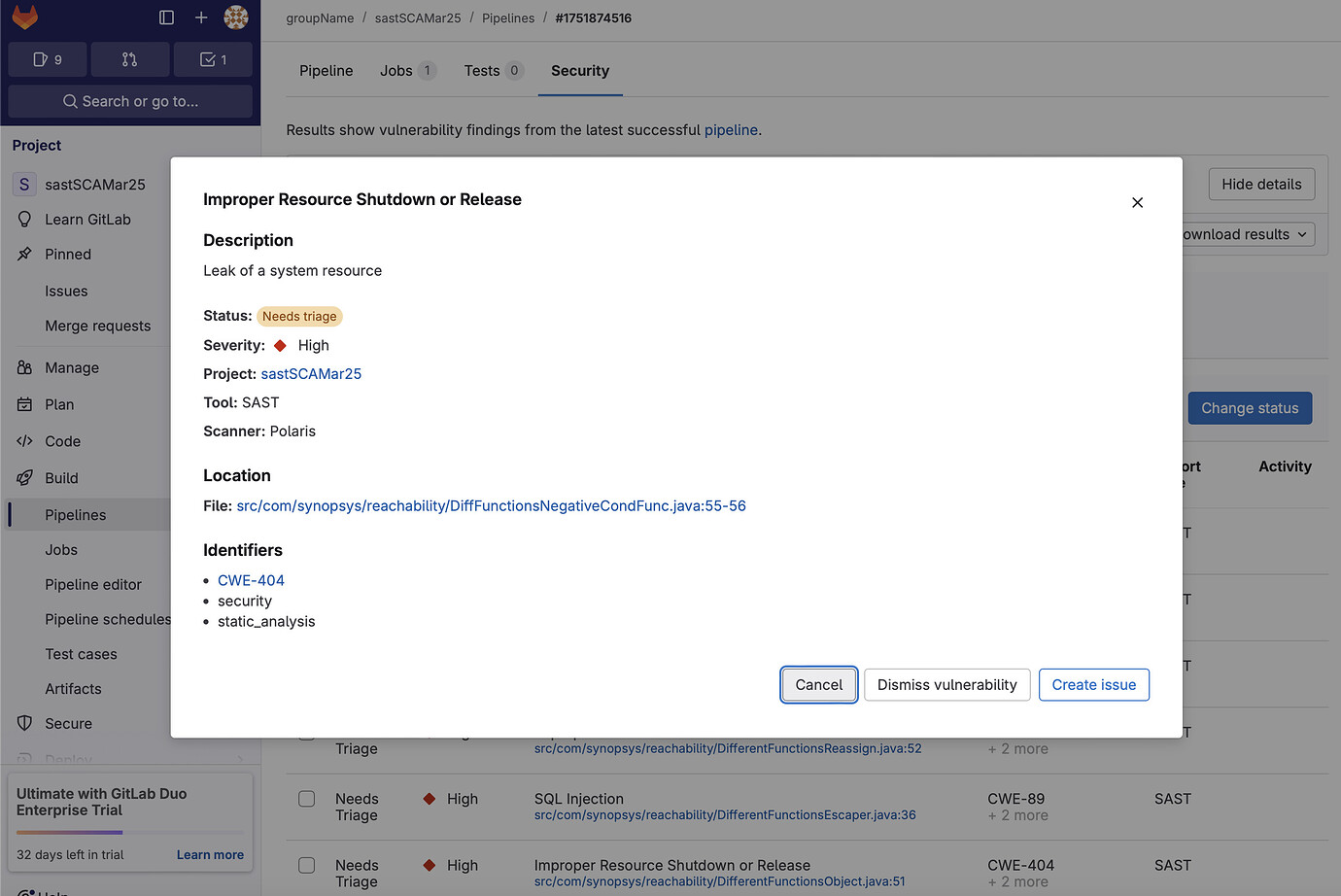Open Pipeline editor in the sidebar
The image size is (1341, 896).
[x=93, y=585]
